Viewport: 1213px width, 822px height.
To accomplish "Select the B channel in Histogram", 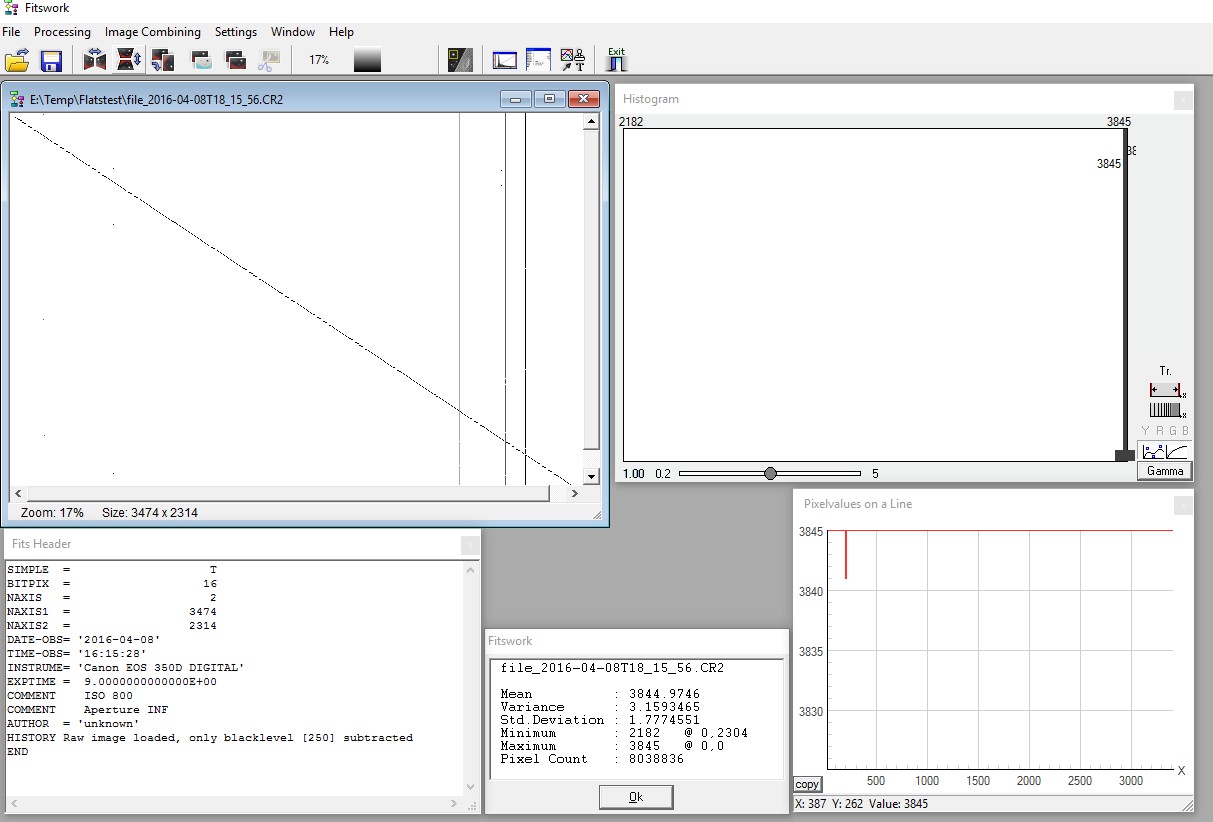I will click(x=1185, y=431).
